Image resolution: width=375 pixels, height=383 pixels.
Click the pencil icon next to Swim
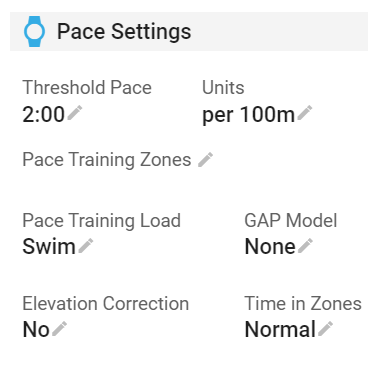click(x=86, y=246)
